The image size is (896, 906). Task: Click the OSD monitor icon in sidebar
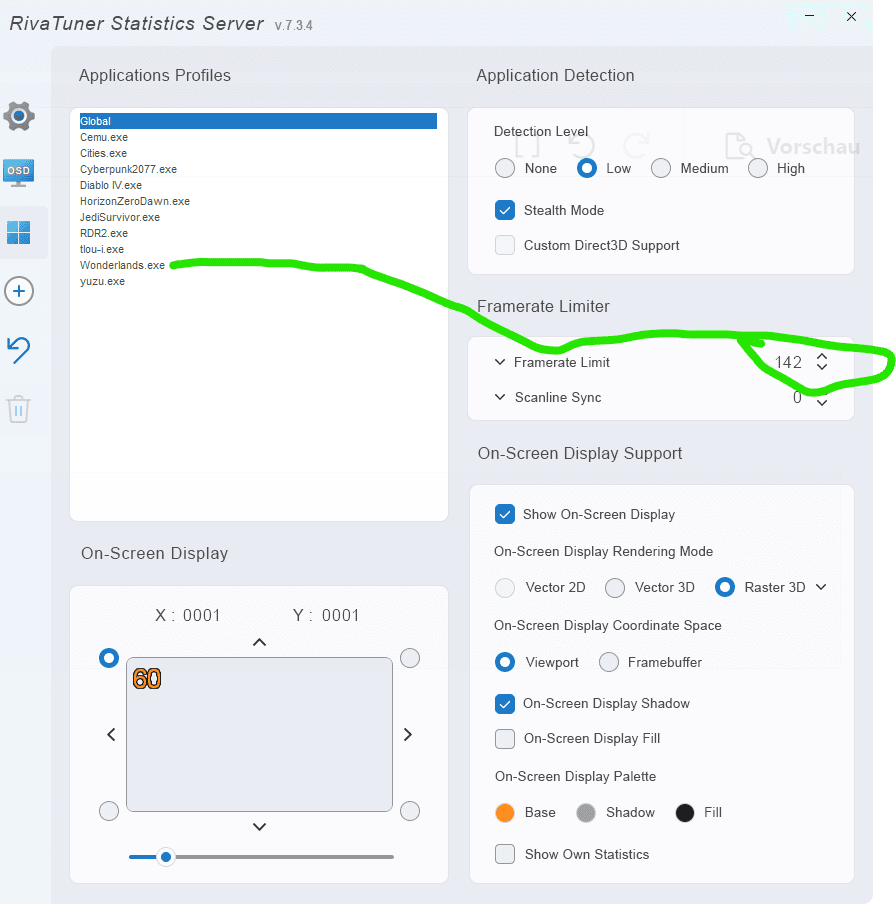(18, 173)
